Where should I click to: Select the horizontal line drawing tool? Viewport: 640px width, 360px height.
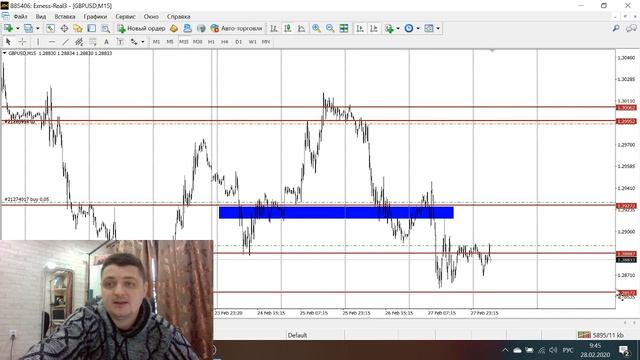[52, 42]
